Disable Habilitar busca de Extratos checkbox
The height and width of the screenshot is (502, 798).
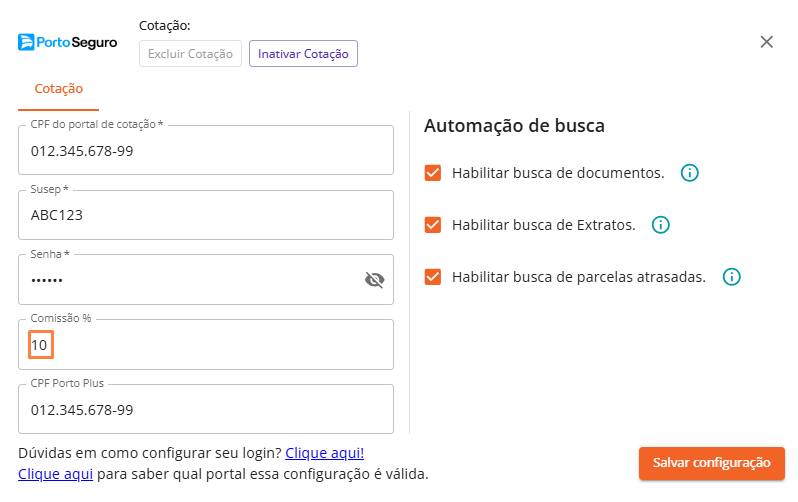(433, 225)
